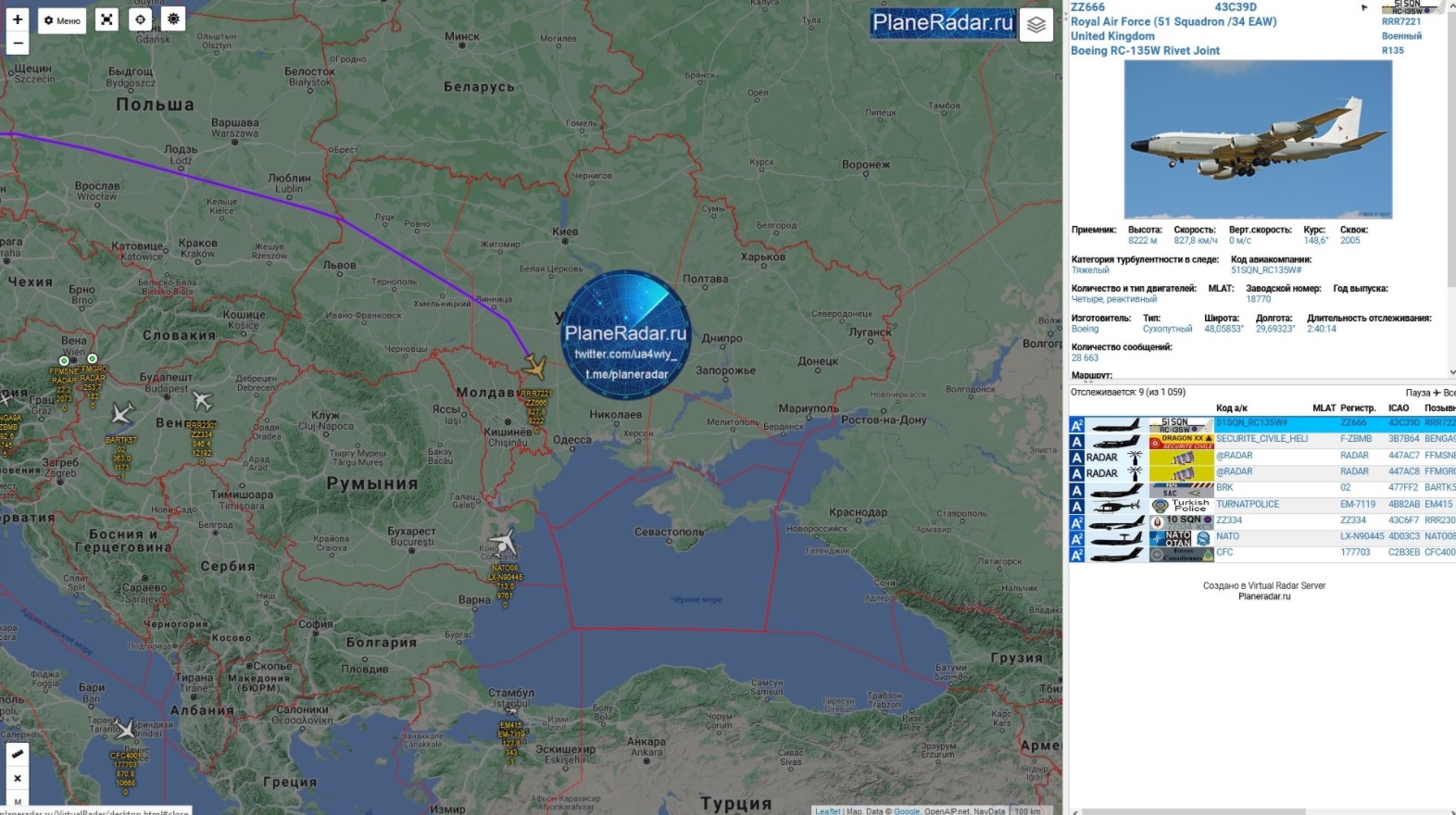Click the Dragon XX Securite Civile flag
This screenshot has height=815, width=1456.
(x=1181, y=441)
